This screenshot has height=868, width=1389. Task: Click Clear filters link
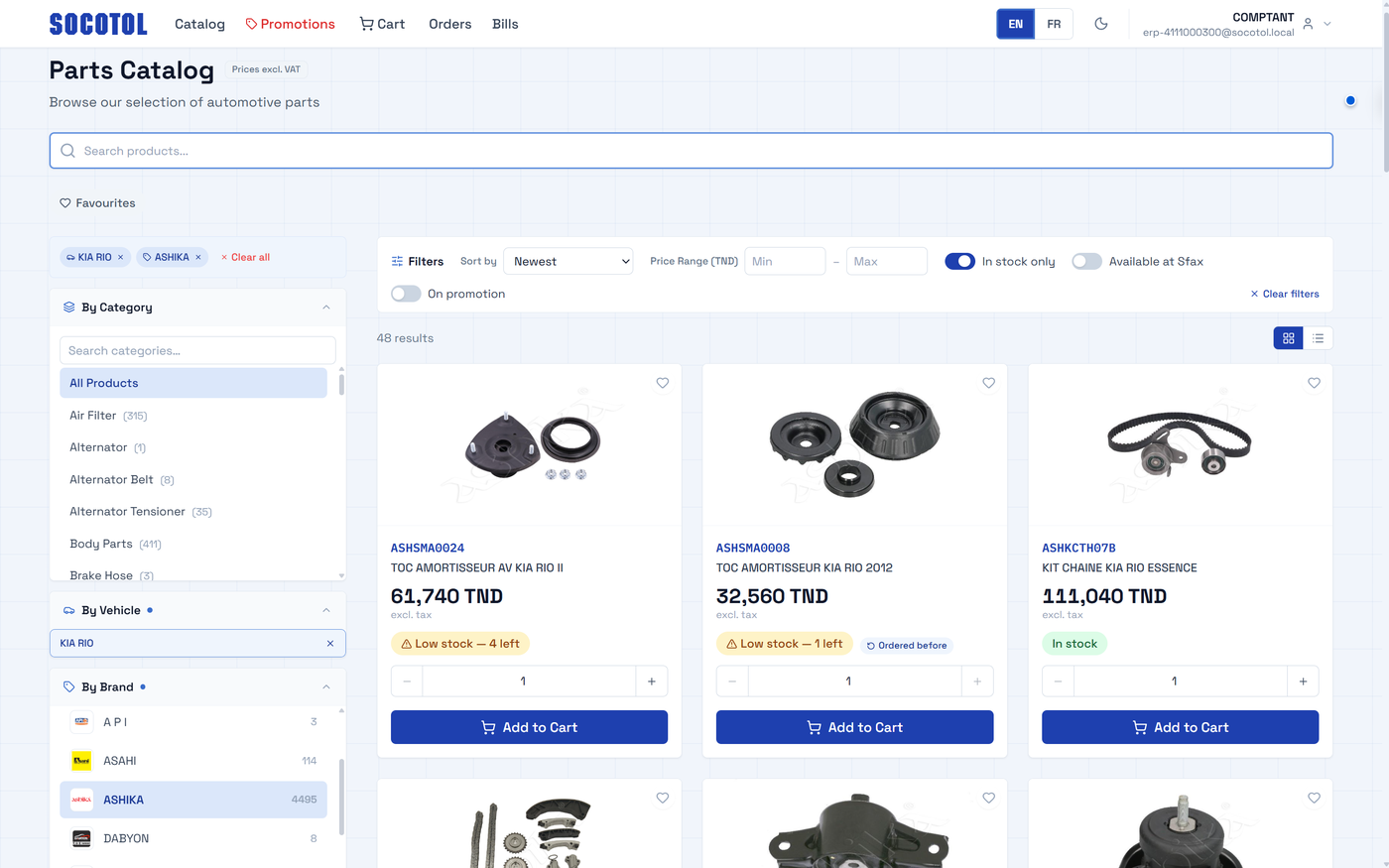[x=1285, y=294]
